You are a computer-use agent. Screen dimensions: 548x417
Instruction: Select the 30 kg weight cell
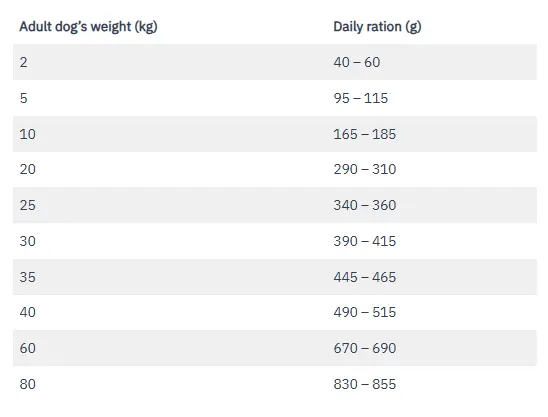point(28,241)
